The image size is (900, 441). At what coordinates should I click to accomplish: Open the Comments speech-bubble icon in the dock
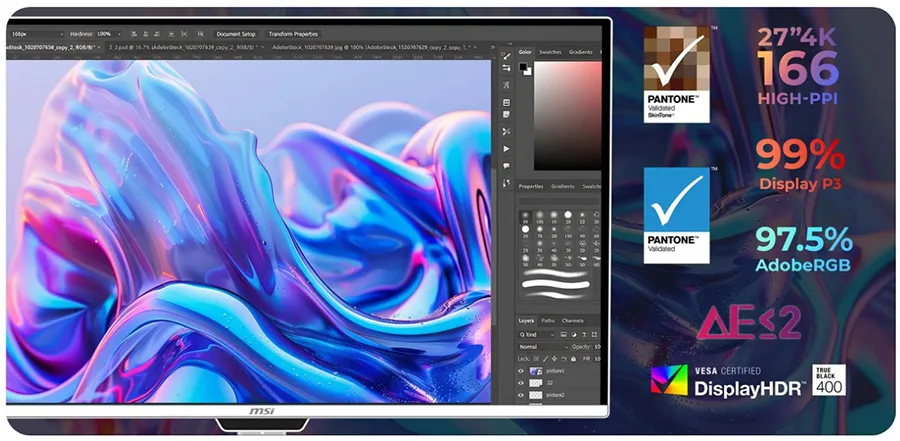point(506,166)
